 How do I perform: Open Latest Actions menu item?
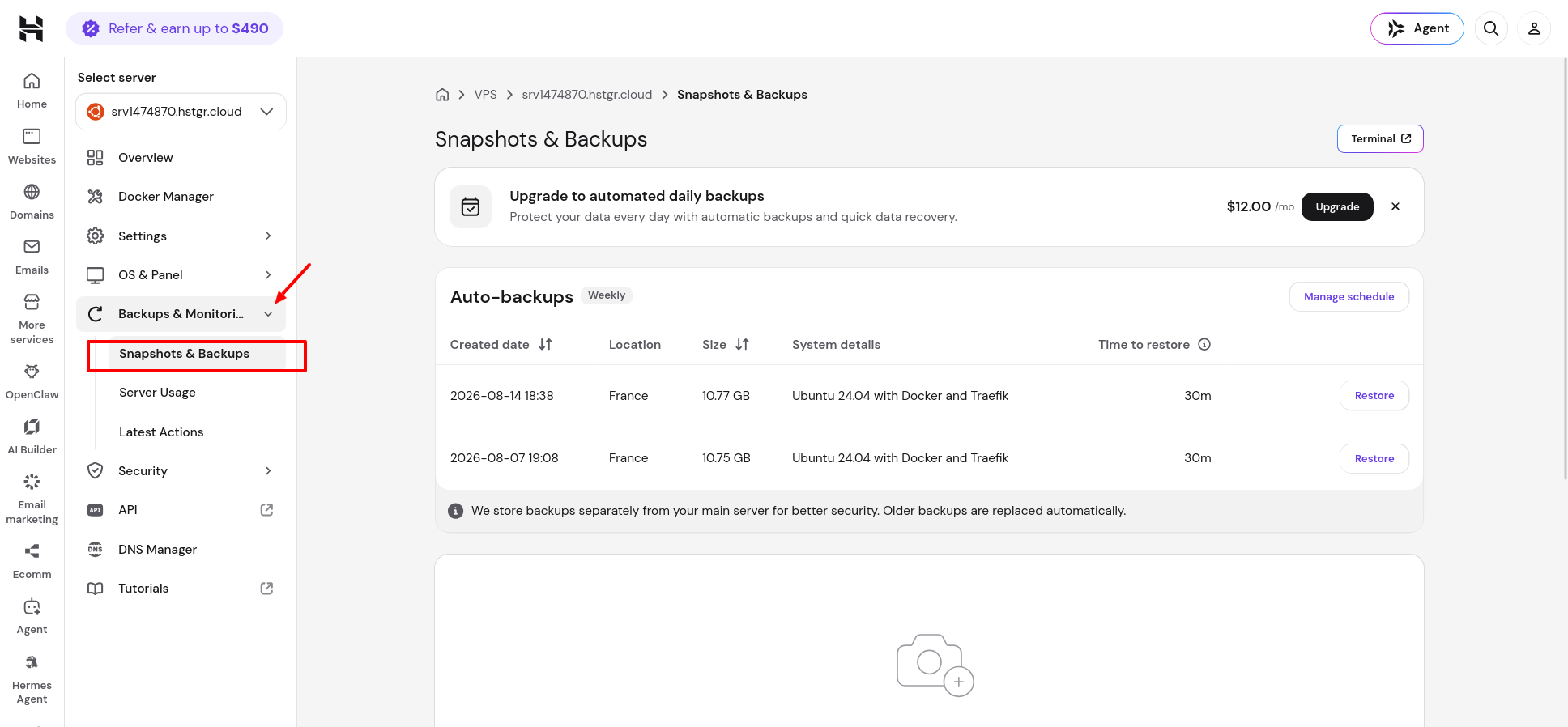click(x=197, y=432)
